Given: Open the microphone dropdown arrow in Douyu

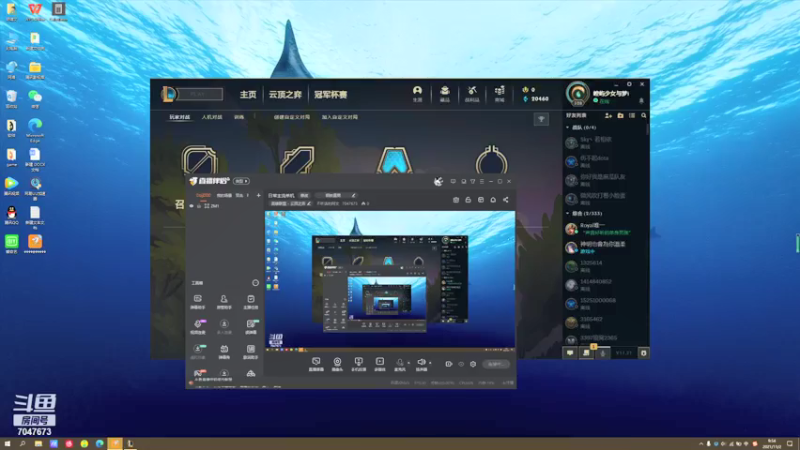Looking at the screenshot, I should [x=408, y=363].
